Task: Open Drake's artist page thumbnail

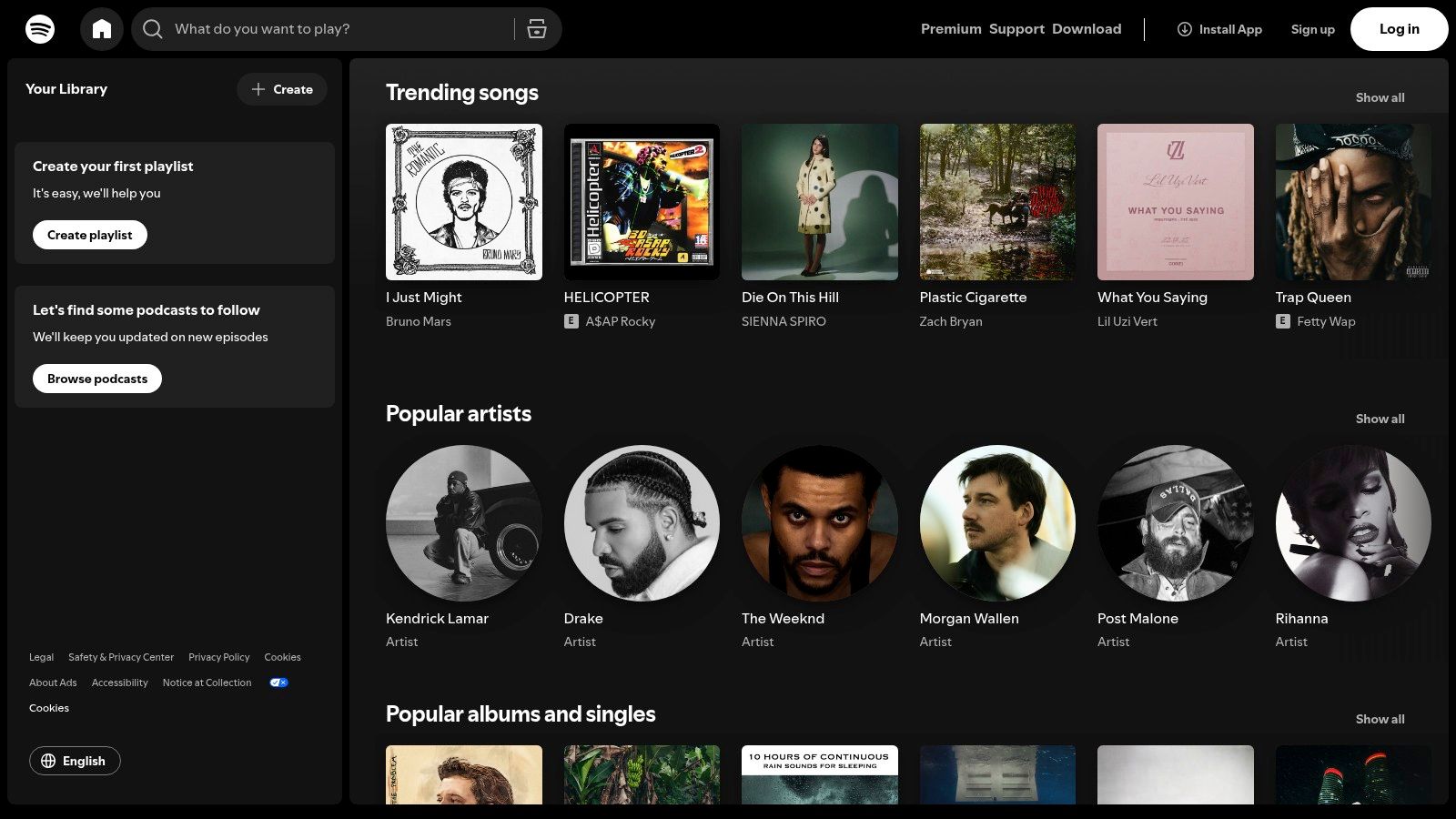Action: pyautogui.click(x=641, y=523)
